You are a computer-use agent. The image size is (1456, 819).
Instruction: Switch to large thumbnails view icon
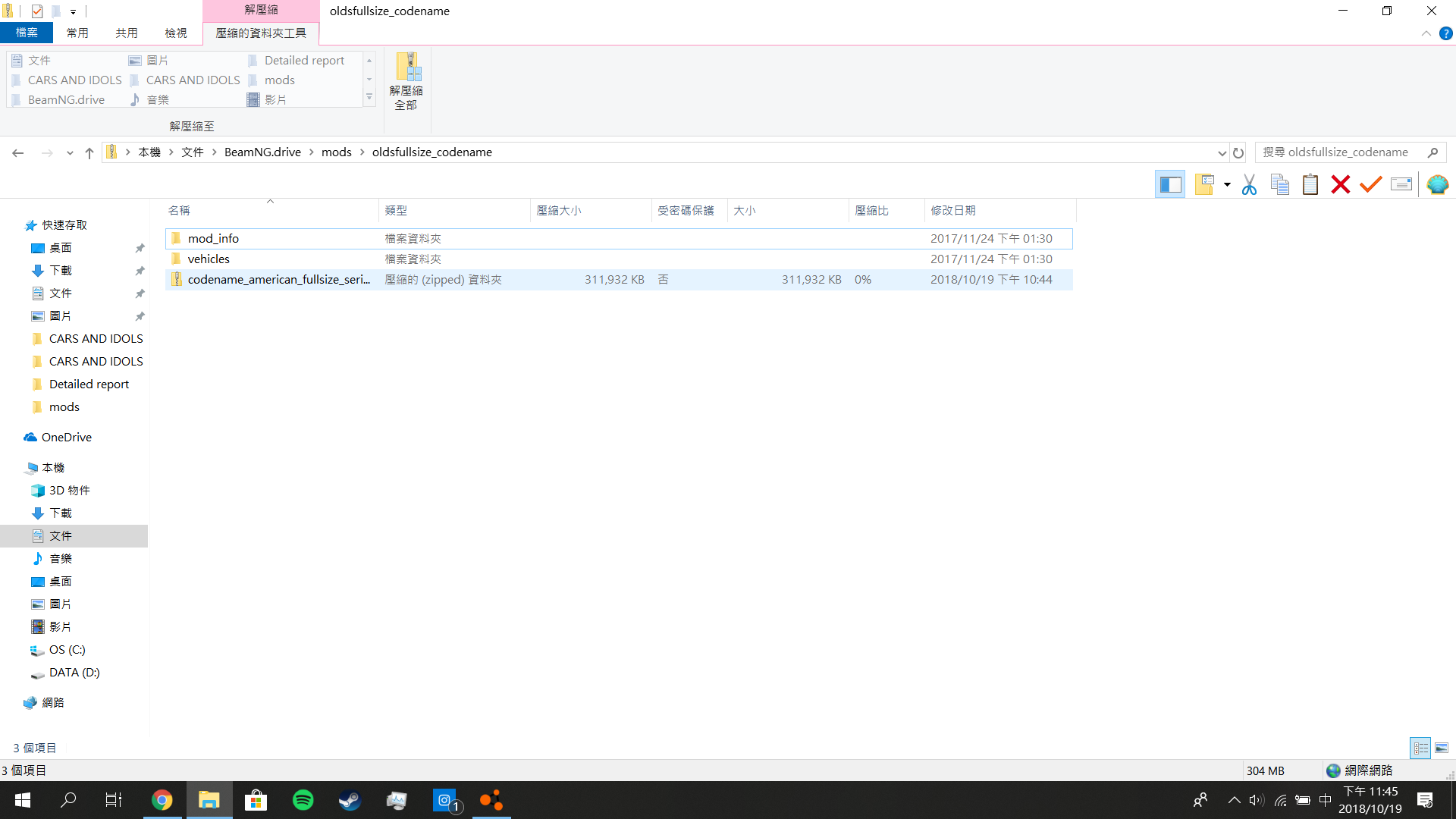(1442, 748)
